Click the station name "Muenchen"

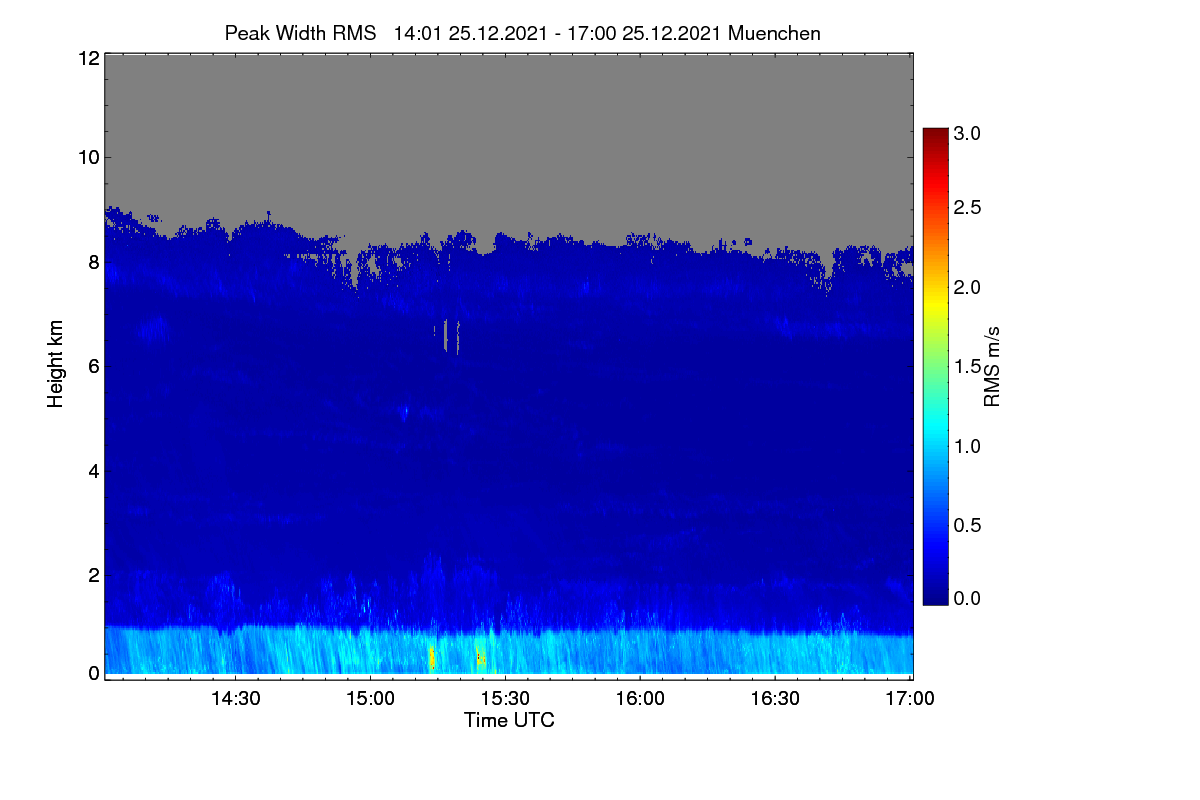pyautogui.click(x=774, y=33)
